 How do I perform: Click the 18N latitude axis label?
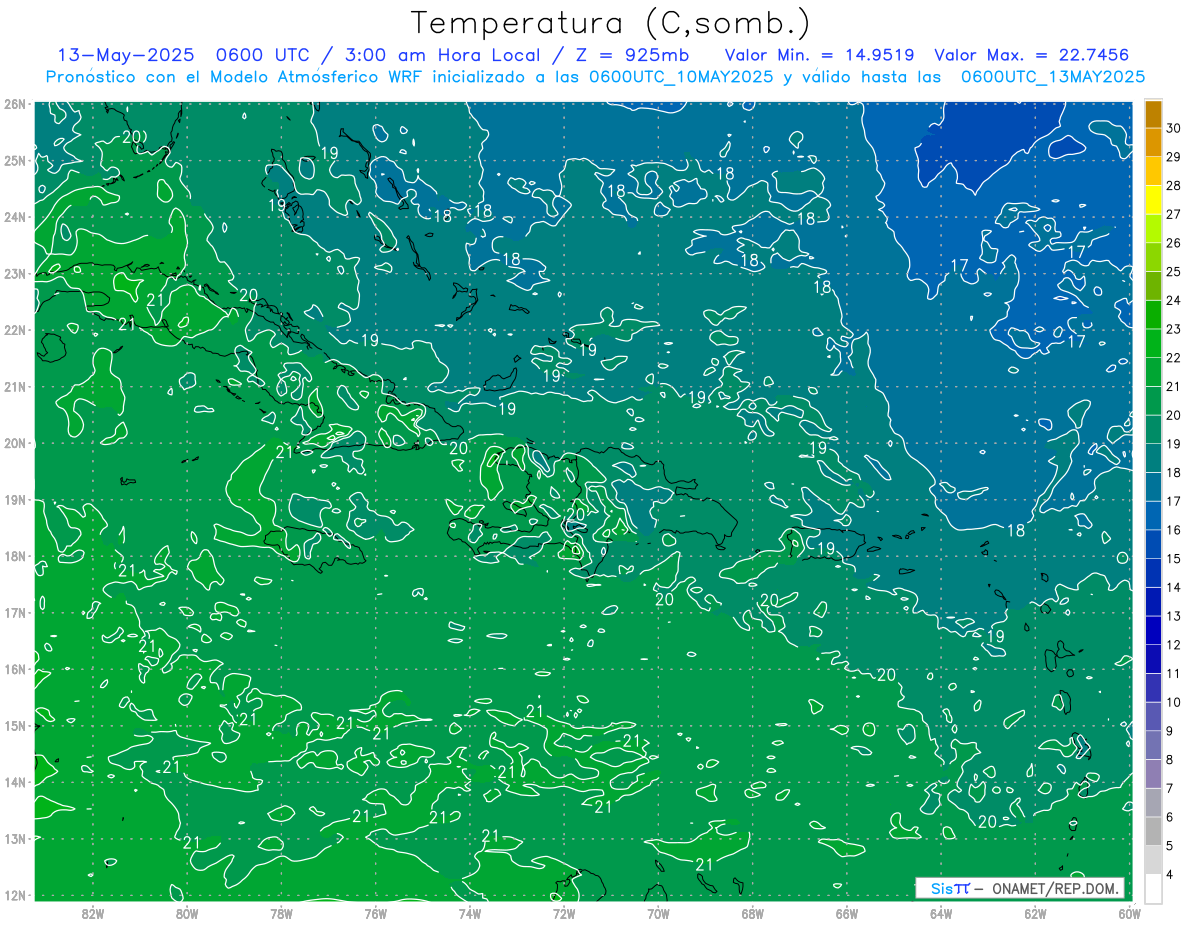pos(15,556)
